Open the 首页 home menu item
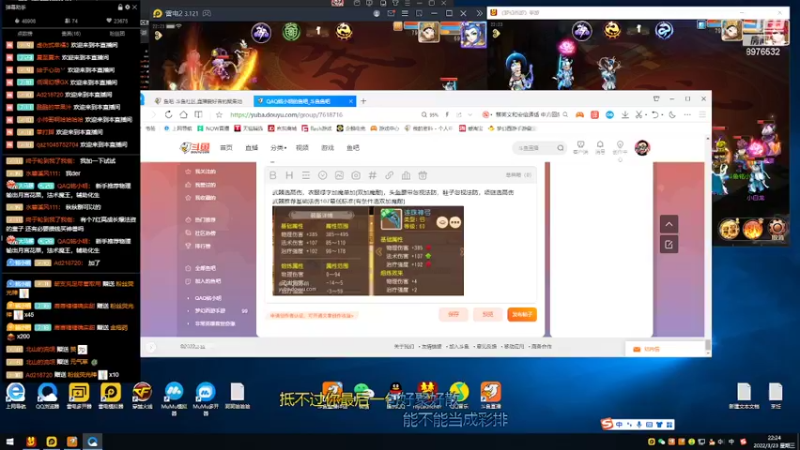This screenshot has height=450, width=800. (x=226, y=148)
